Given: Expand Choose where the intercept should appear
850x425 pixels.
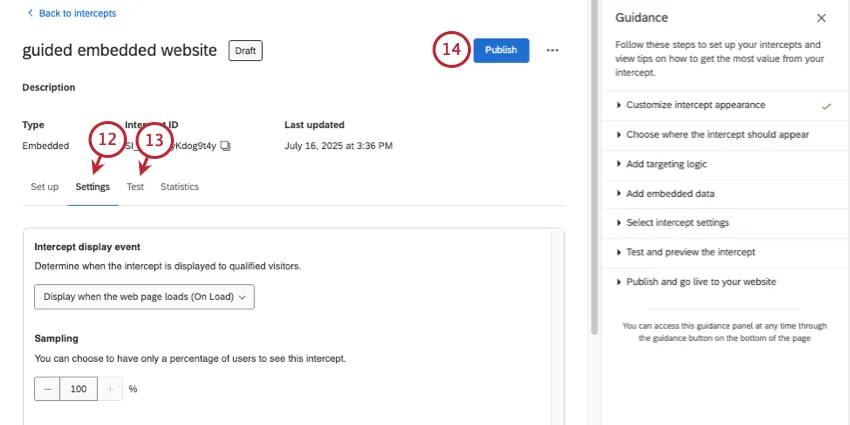Looking at the screenshot, I should click(x=717, y=134).
